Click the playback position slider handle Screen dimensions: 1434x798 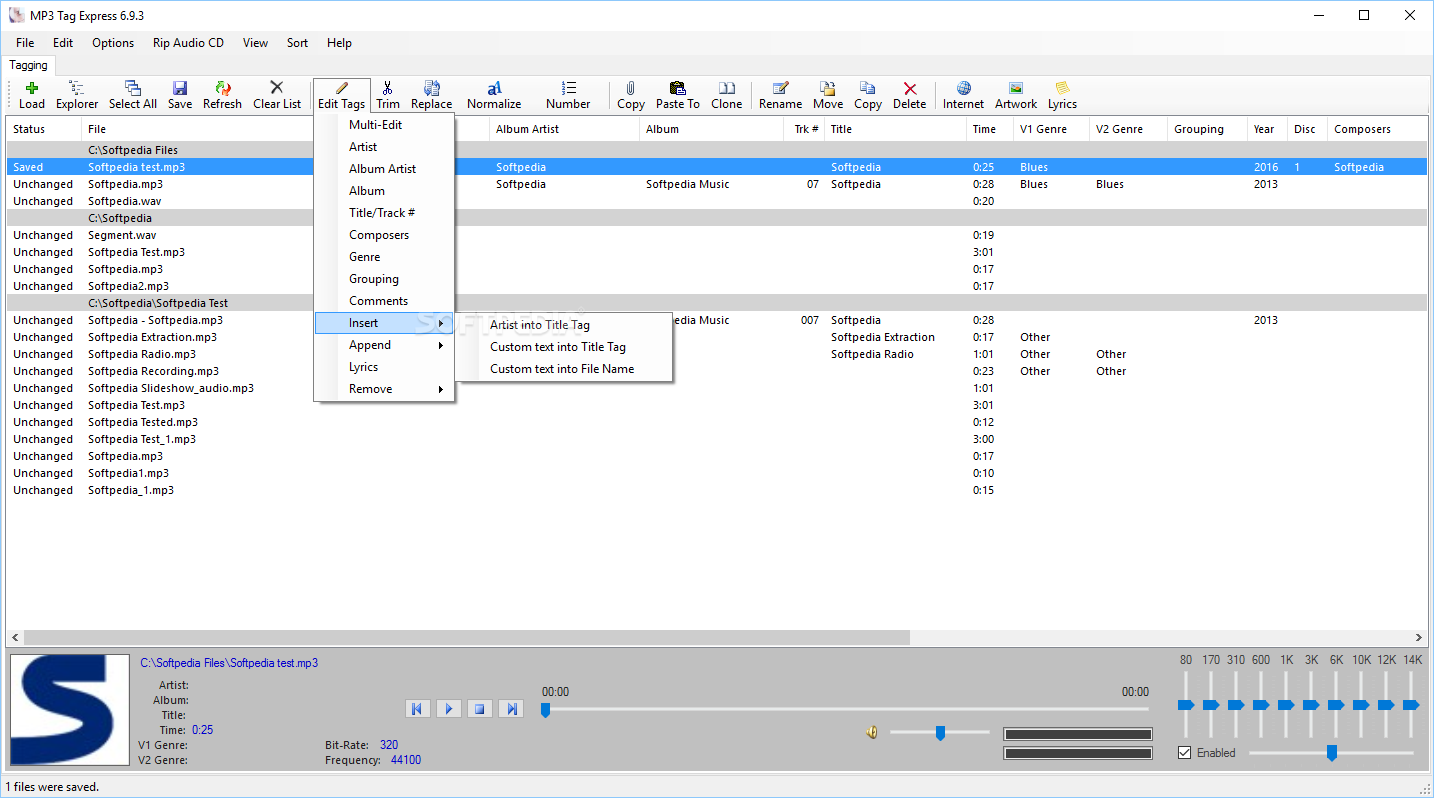pyautogui.click(x=545, y=710)
